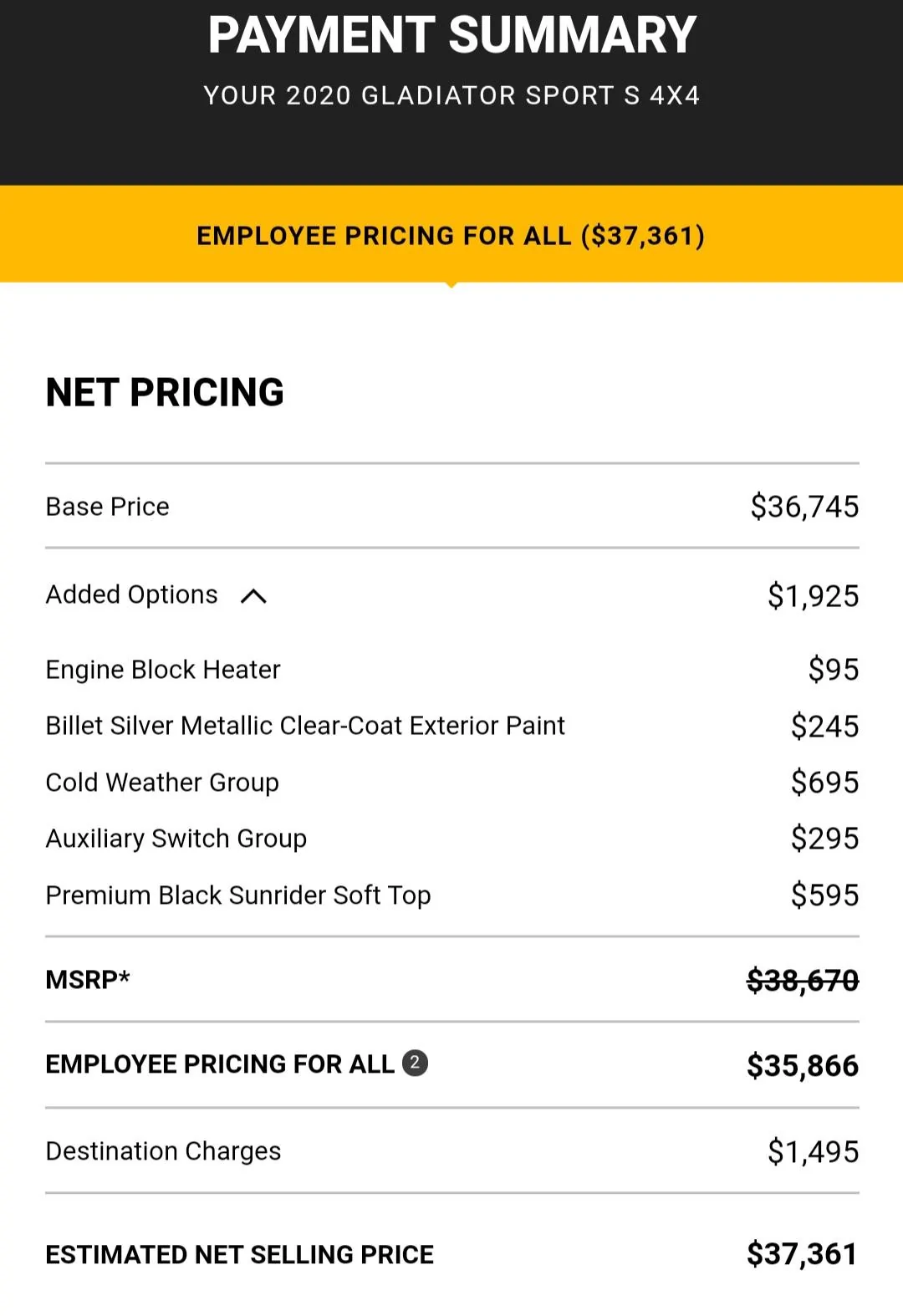Click the Added Options label
Viewport: 903px width, 1316px height.
[x=132, y=594]
